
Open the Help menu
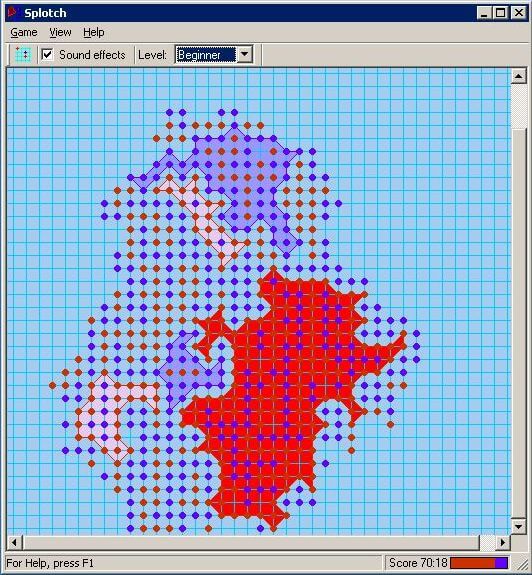(93, 33)
